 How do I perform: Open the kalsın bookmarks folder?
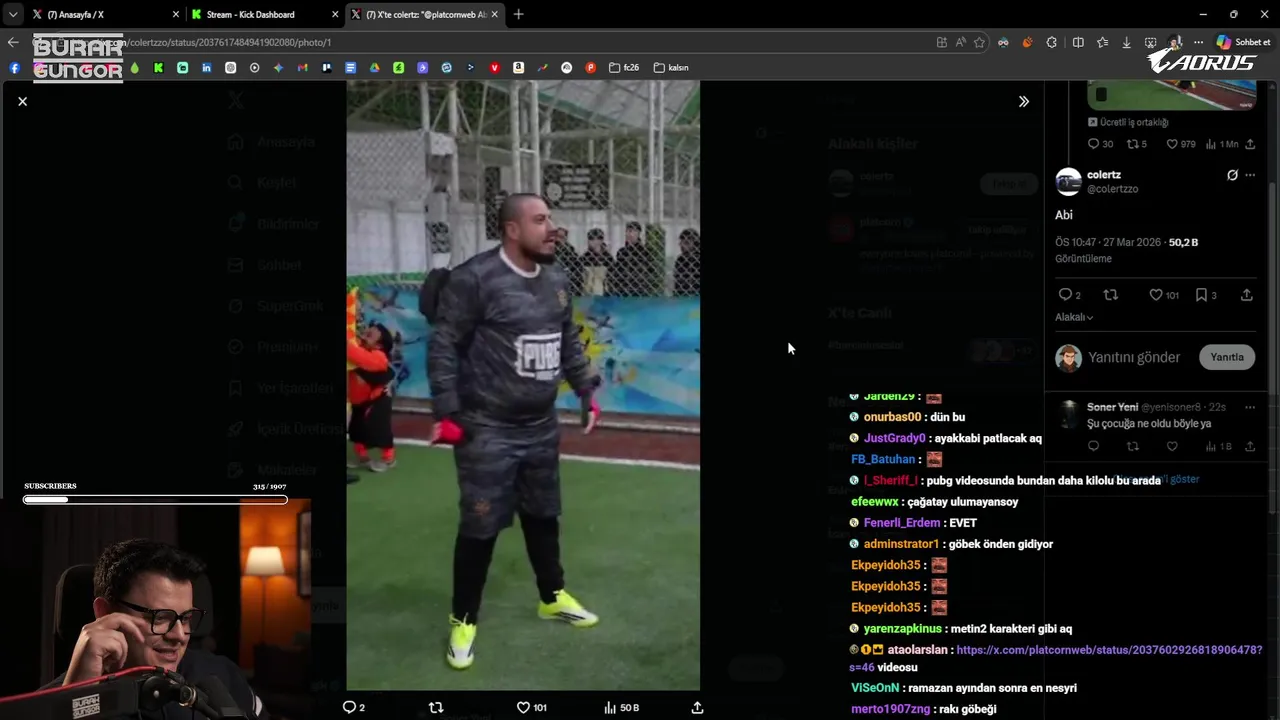(671, 67)
